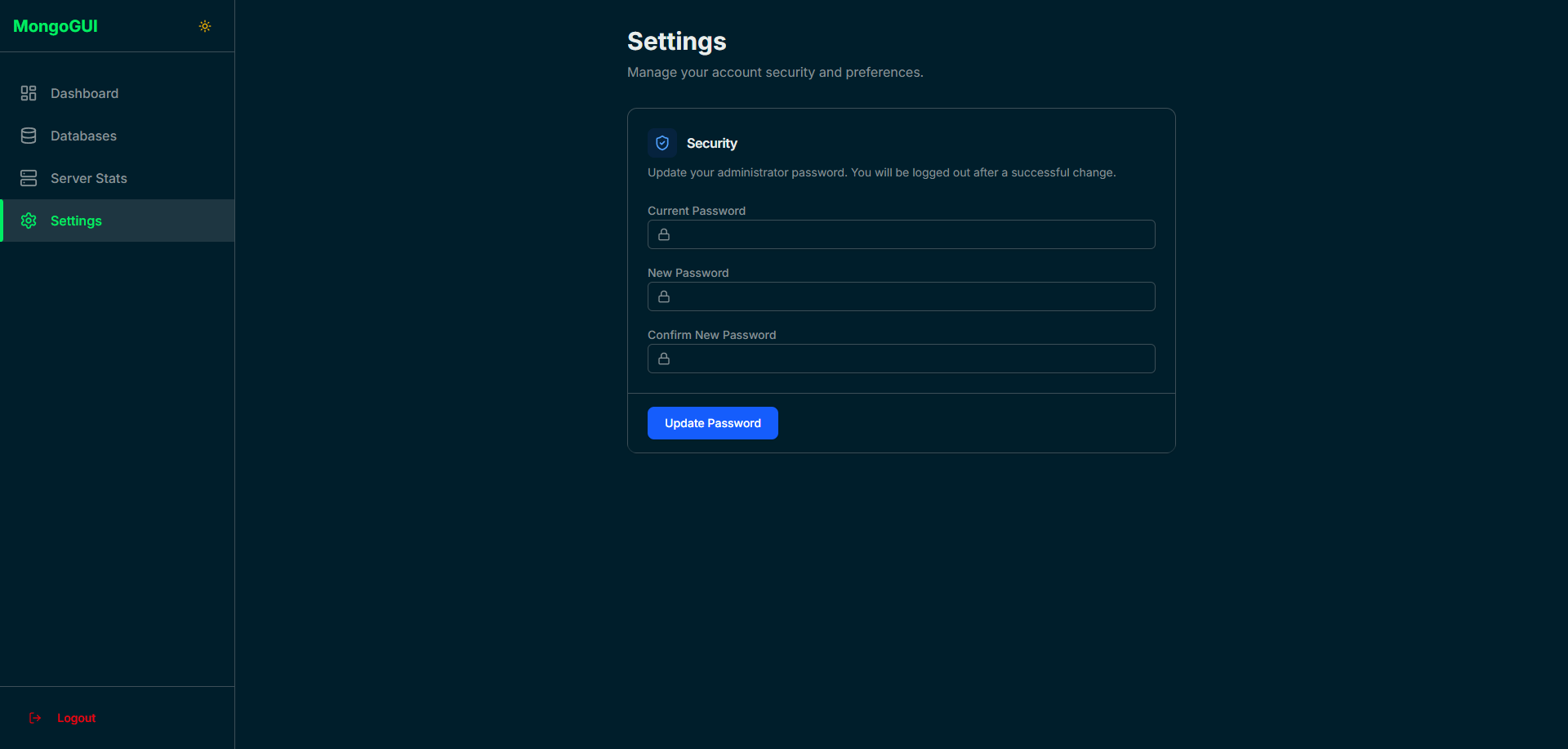Click the lock icon in New Password
This screenshot has height=749, width=1568.
[664, 296]
